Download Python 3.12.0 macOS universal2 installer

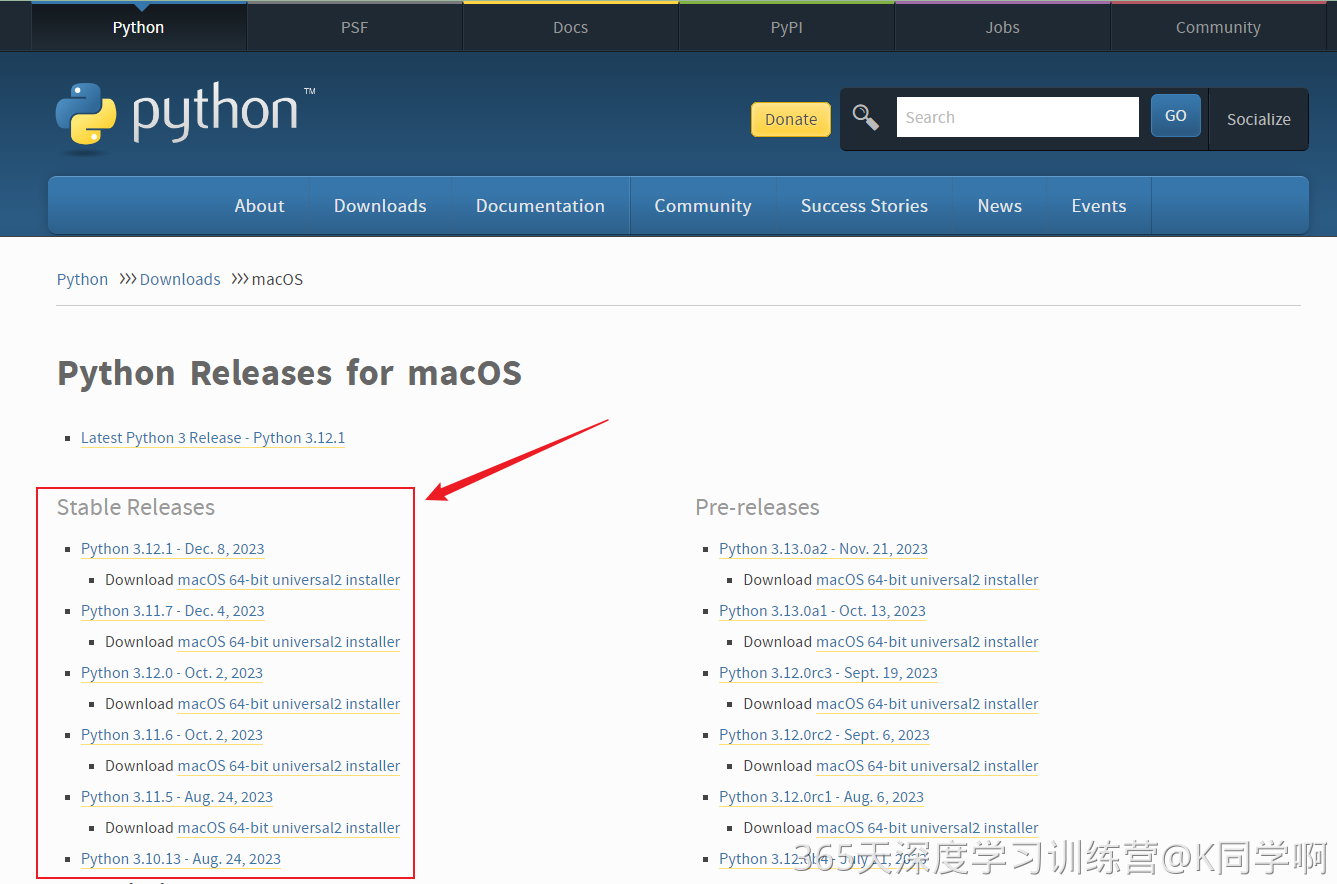[x=289, y=704]
